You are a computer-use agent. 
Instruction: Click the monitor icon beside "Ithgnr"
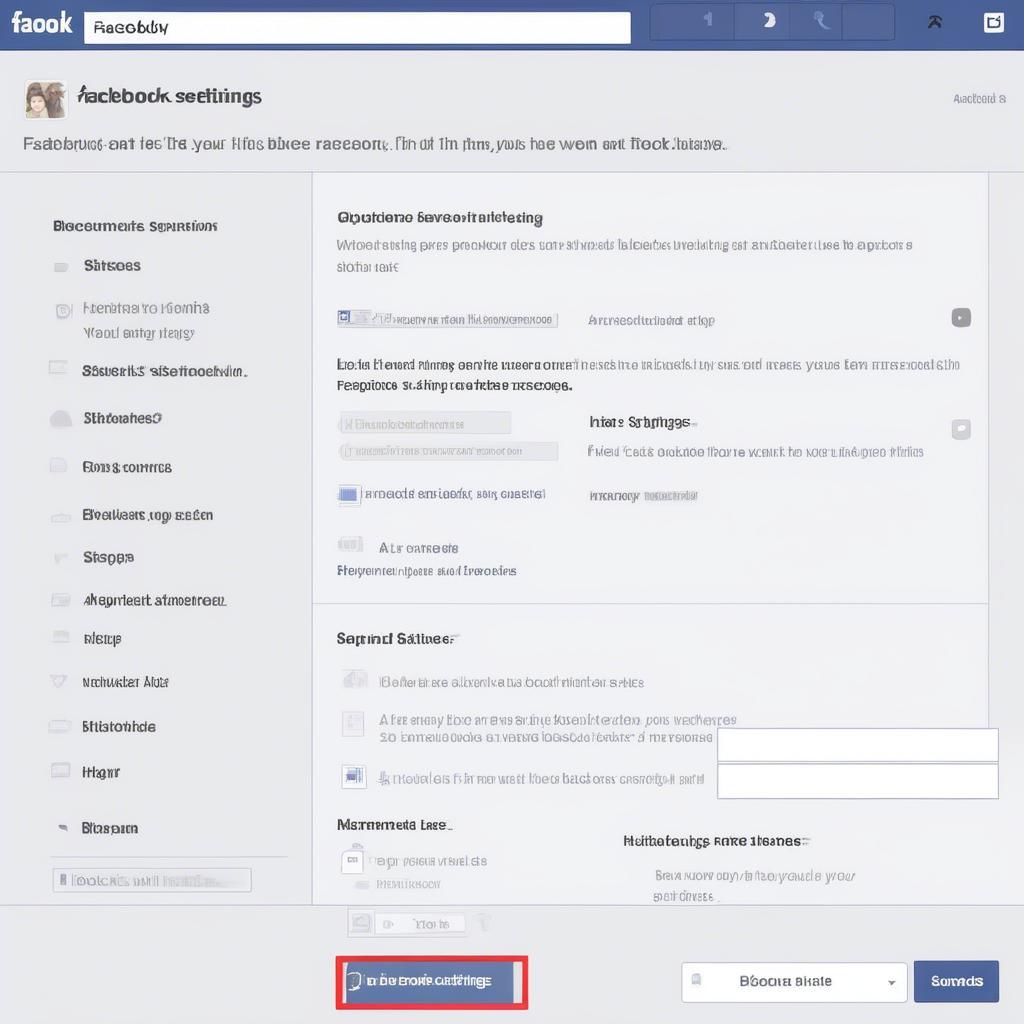tap(61, 771)
